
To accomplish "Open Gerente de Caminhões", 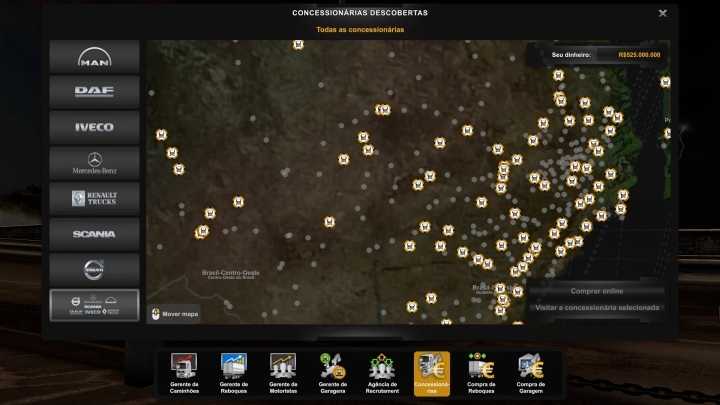I will tap(184, 373).
